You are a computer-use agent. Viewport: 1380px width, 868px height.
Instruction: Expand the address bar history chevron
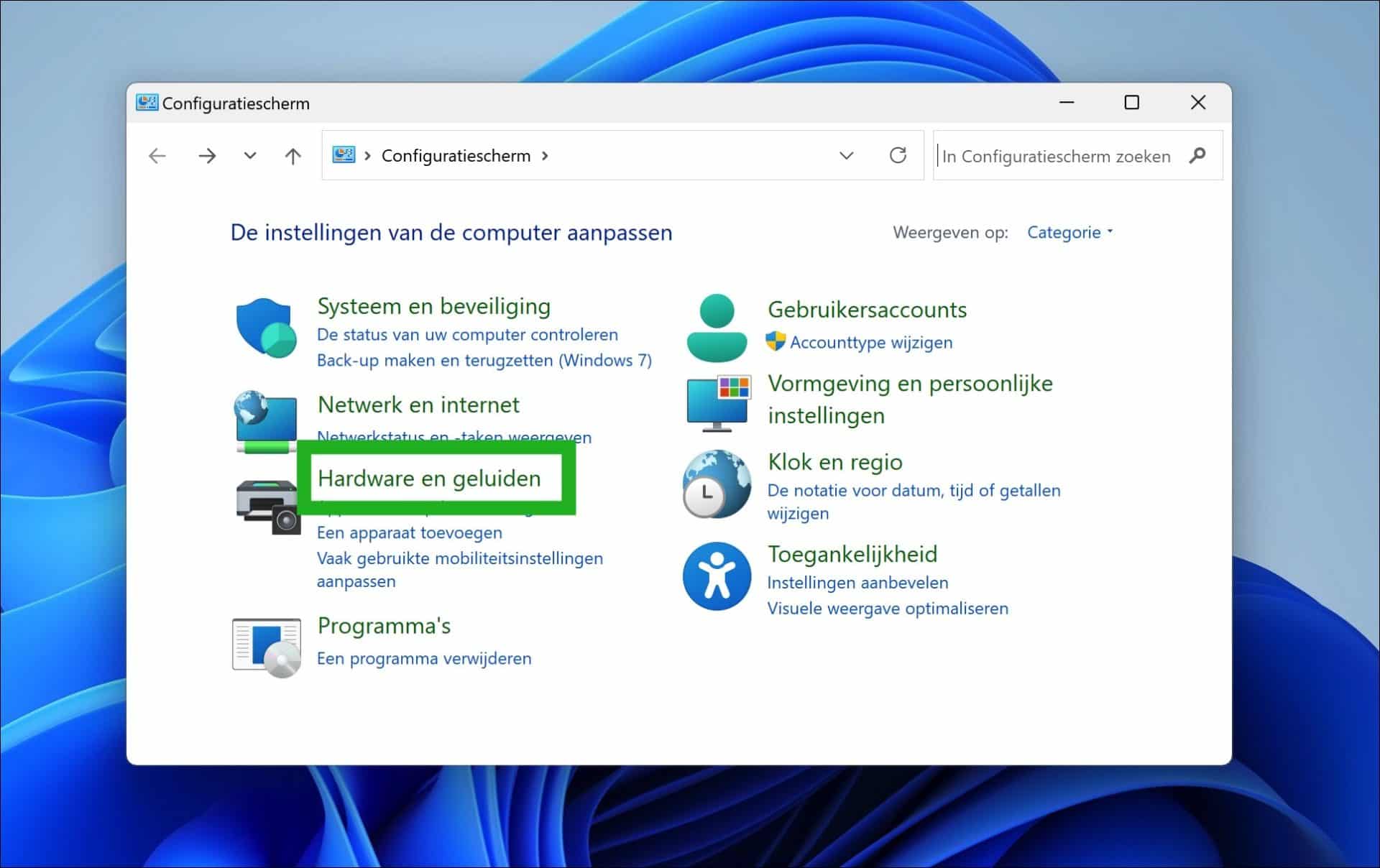tap(847, 155)
